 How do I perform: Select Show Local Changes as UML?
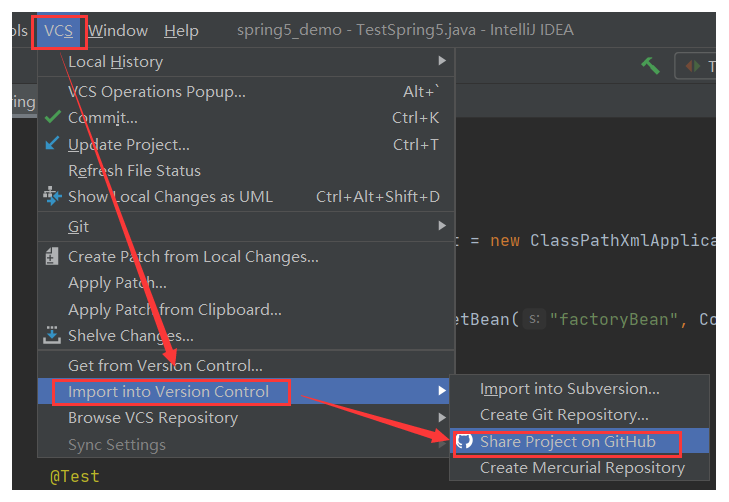click(x=246, y=197)
